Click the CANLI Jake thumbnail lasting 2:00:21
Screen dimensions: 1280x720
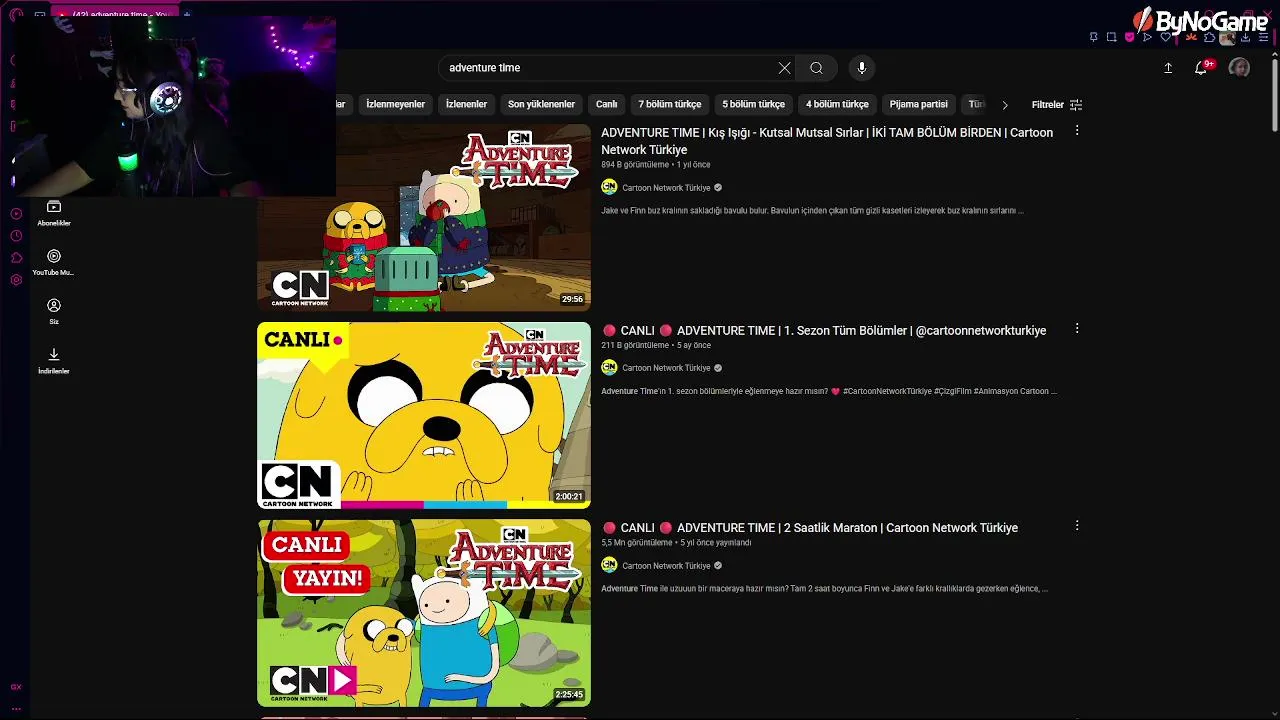coord(424,415)
